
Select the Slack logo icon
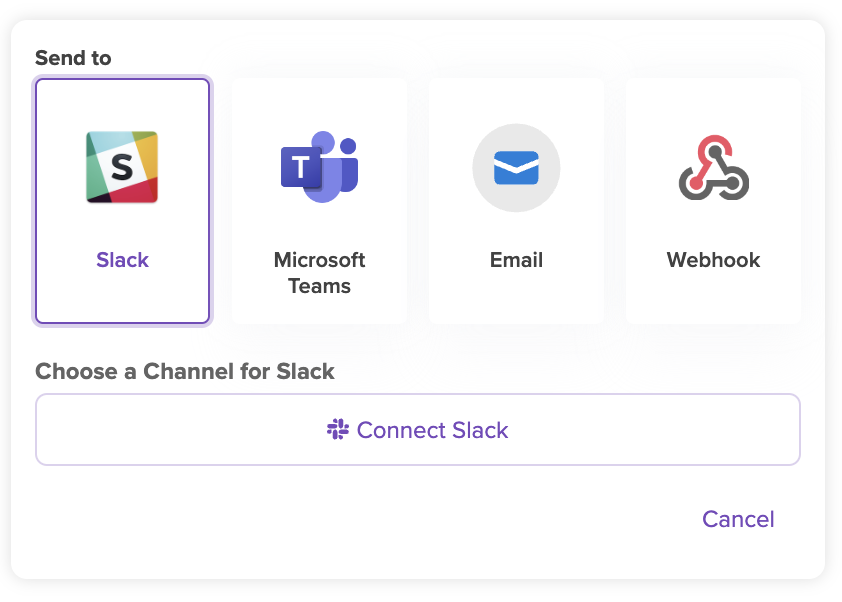(x=122, y=167)
